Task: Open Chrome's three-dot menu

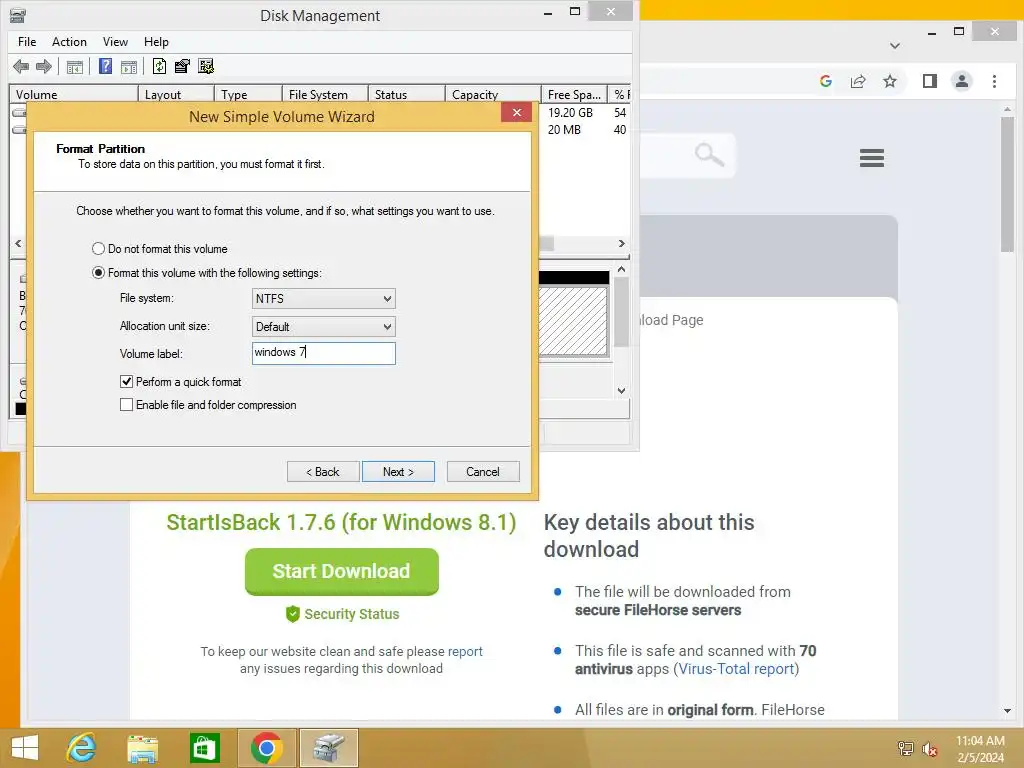Action: (x=994, y=81)
